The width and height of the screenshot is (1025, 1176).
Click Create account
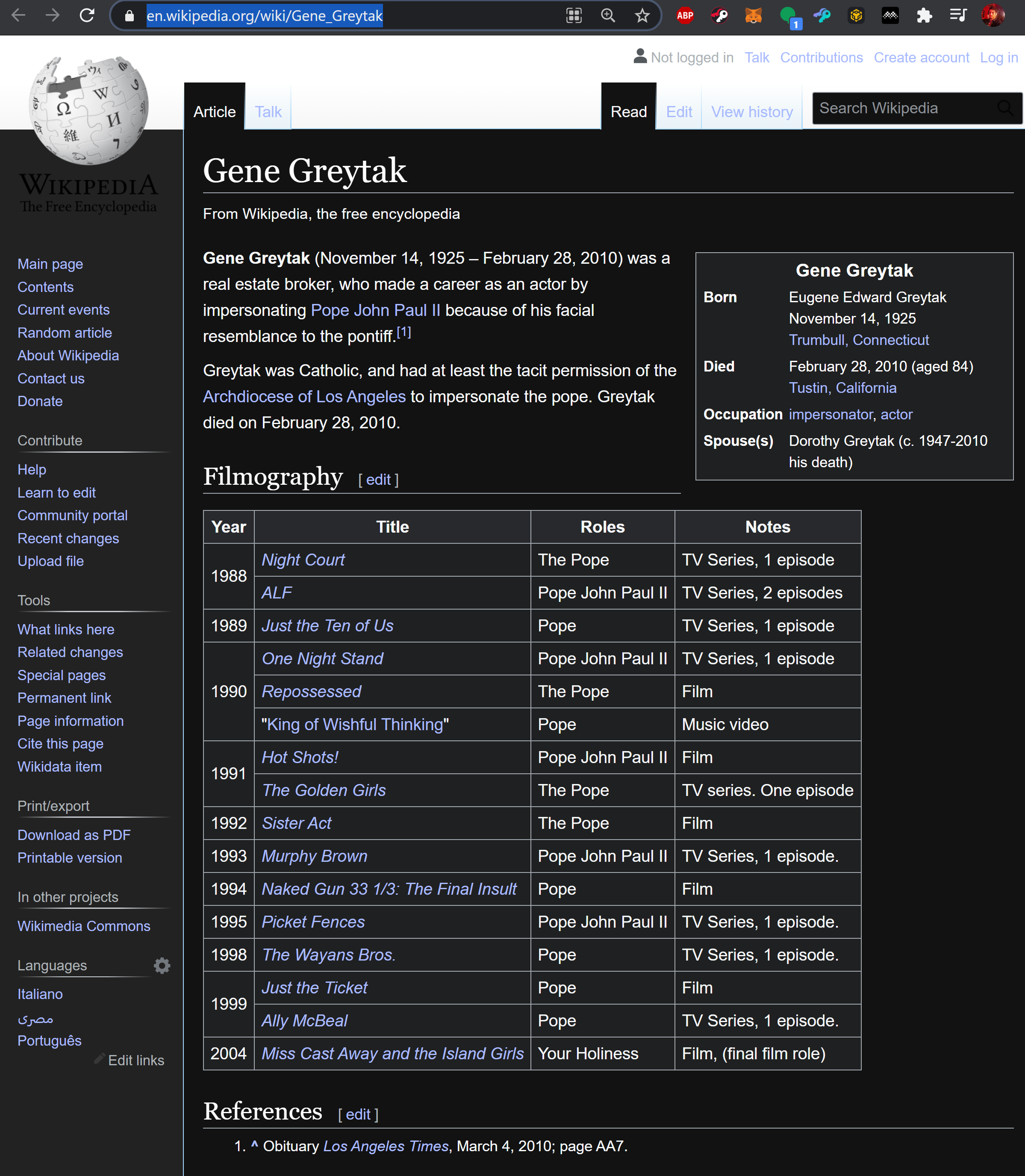(x=922, y=58)
